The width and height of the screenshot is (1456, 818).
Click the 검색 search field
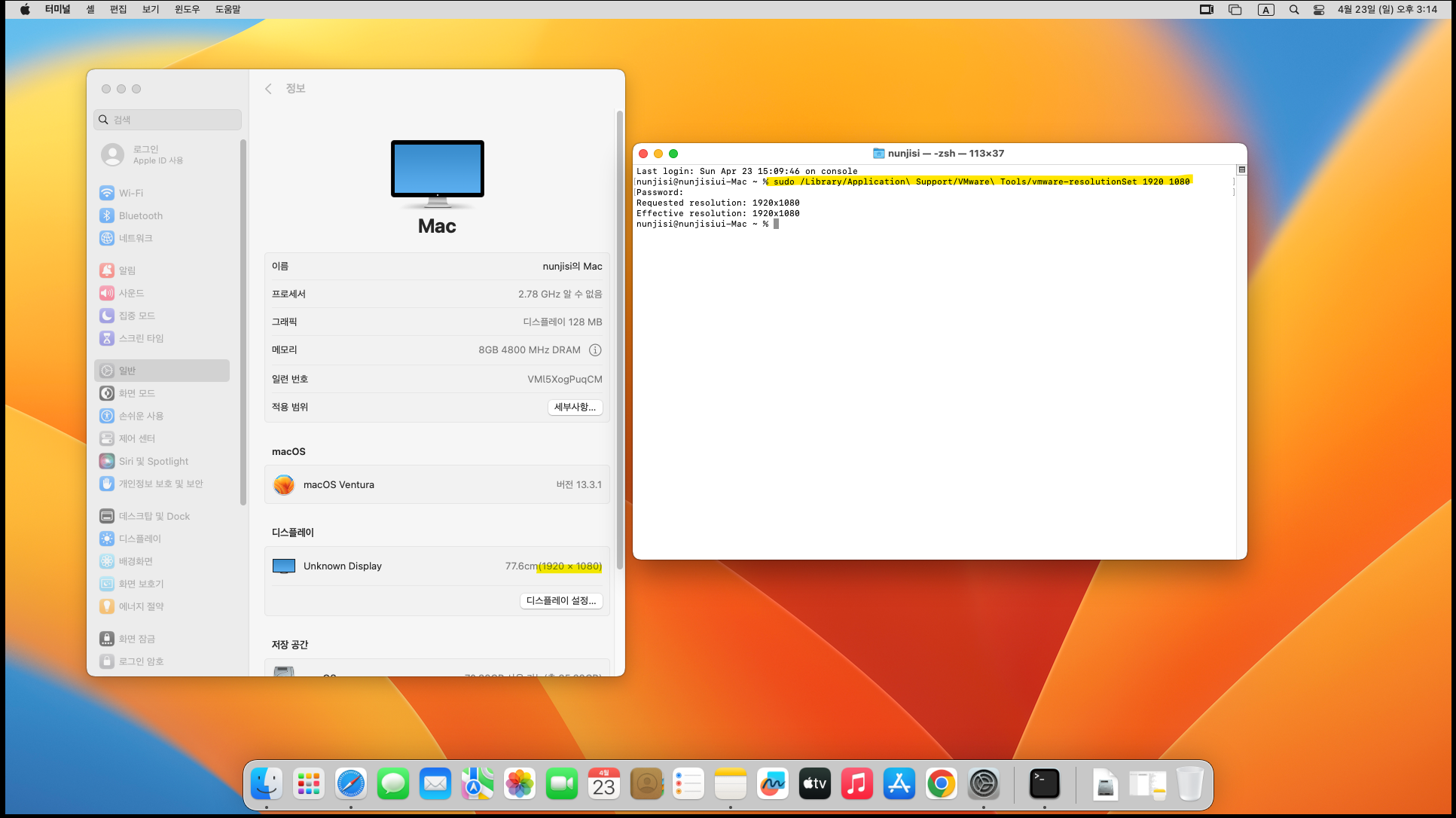pos(167,120)
